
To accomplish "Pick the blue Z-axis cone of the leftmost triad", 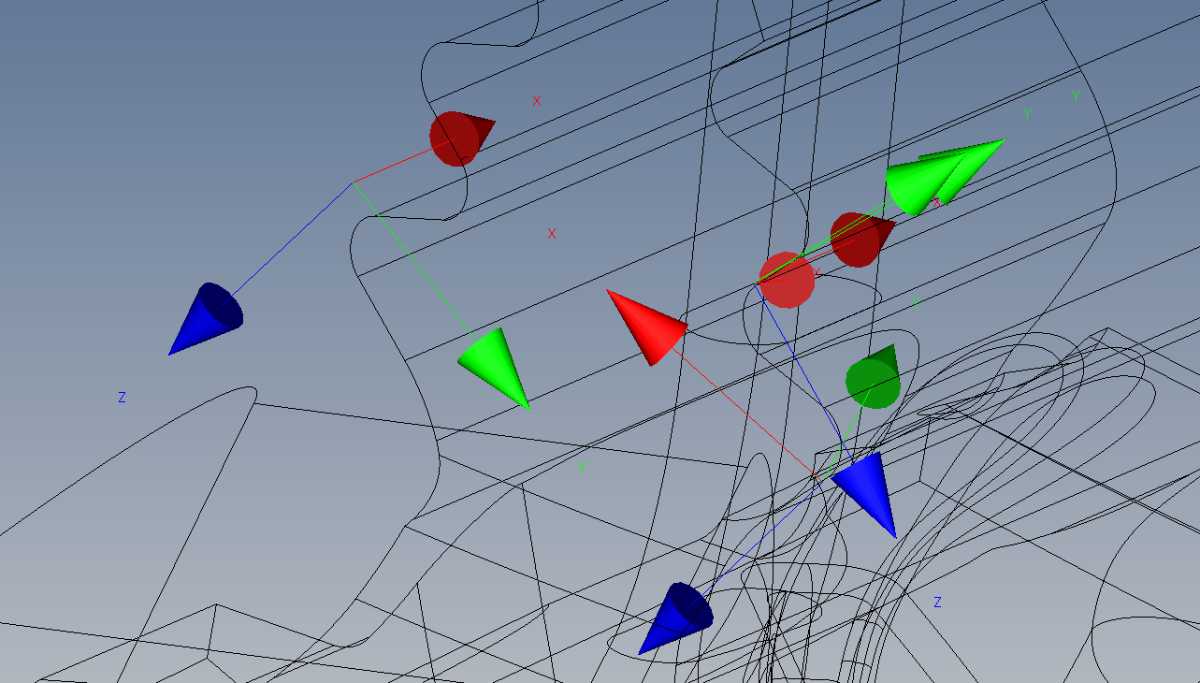I will [x=207, y=318].
